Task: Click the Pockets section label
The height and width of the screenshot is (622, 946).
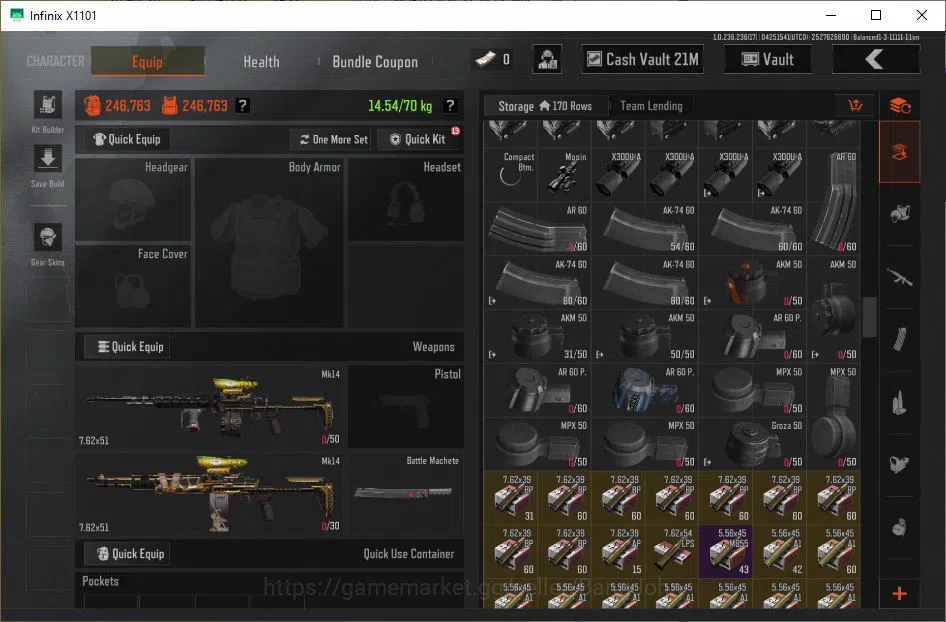Action: point(100,581)
